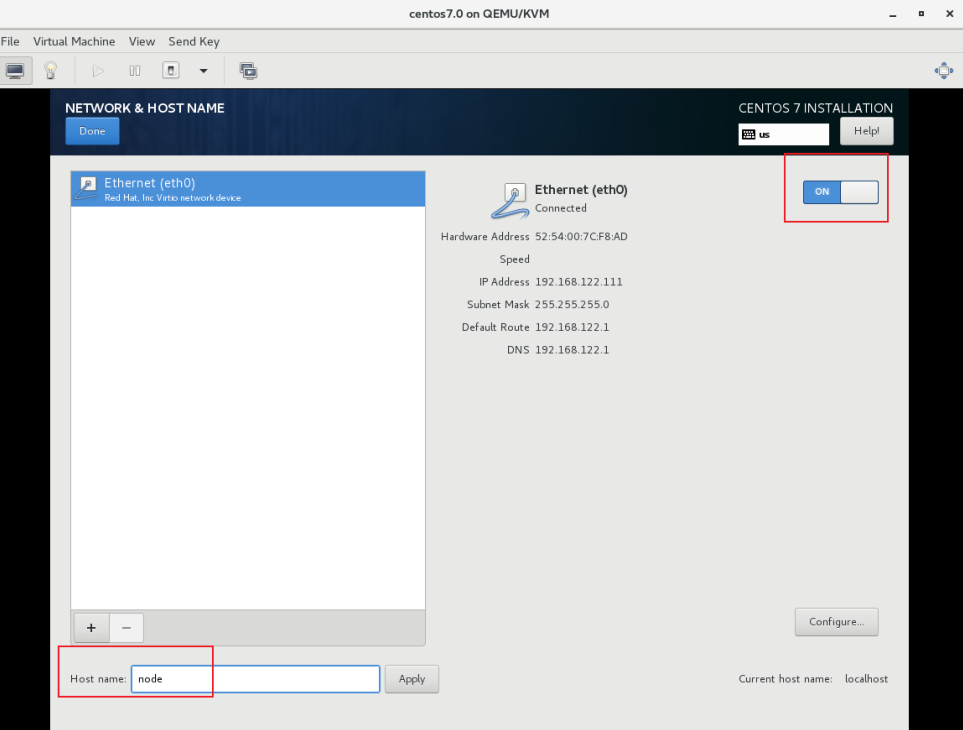Screen dimensions: 963x730
Task: Apply the entered host name
Action: [x=411, y=679]
